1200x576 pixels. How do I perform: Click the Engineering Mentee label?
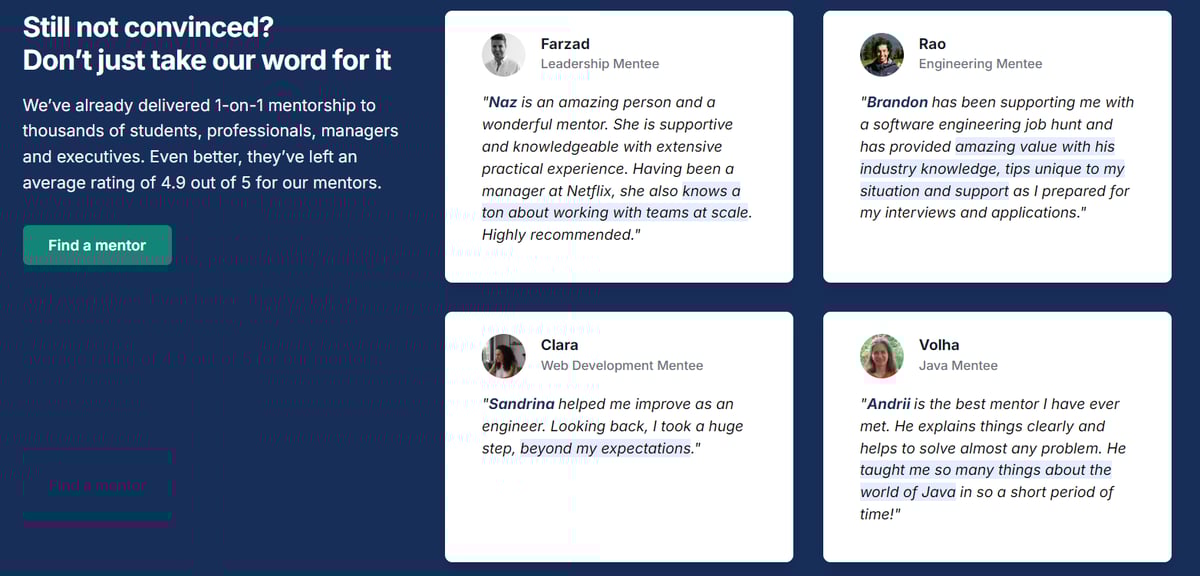980,64
